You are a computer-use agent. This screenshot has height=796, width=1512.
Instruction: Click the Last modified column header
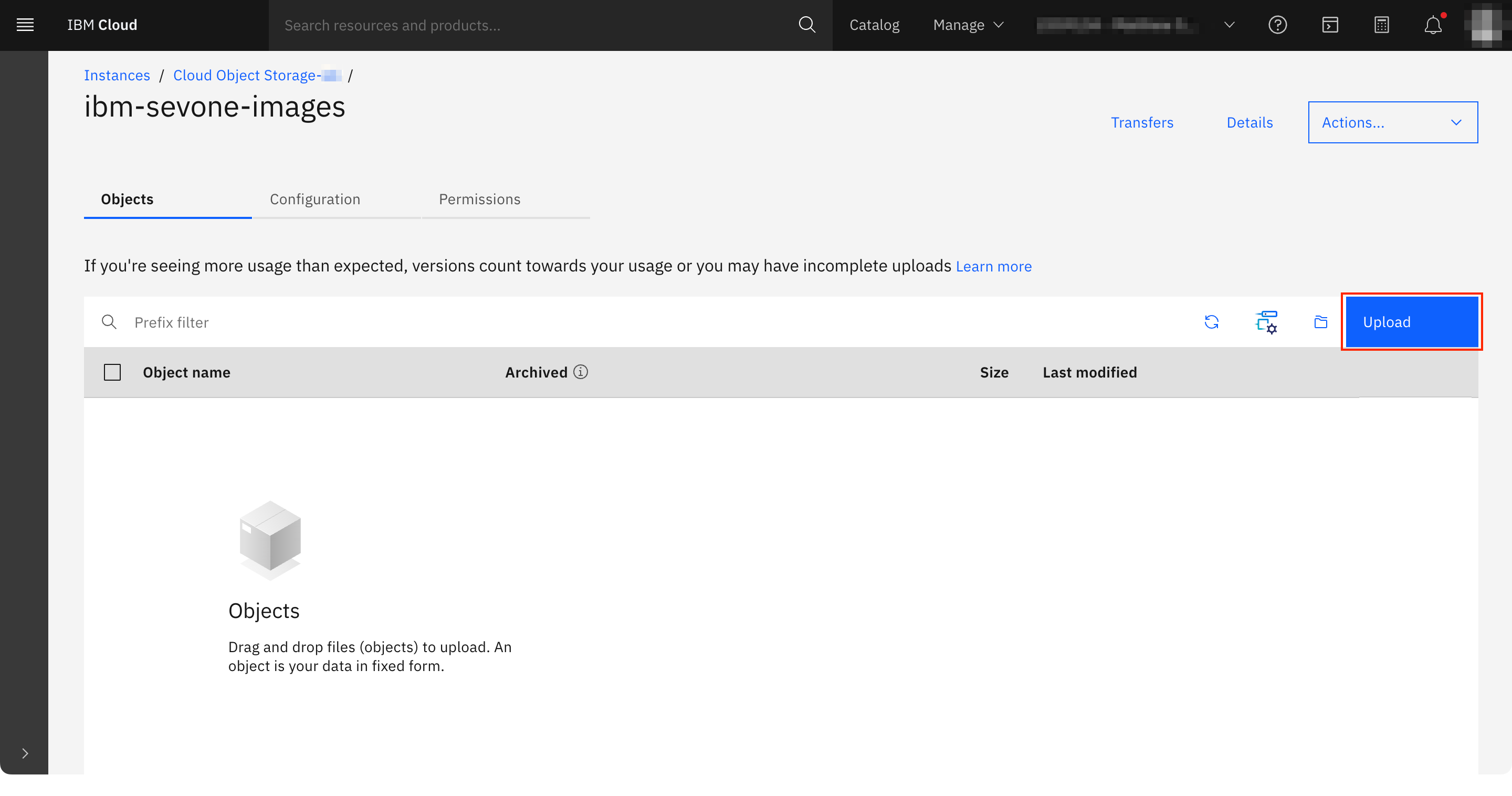[1089, 372]
